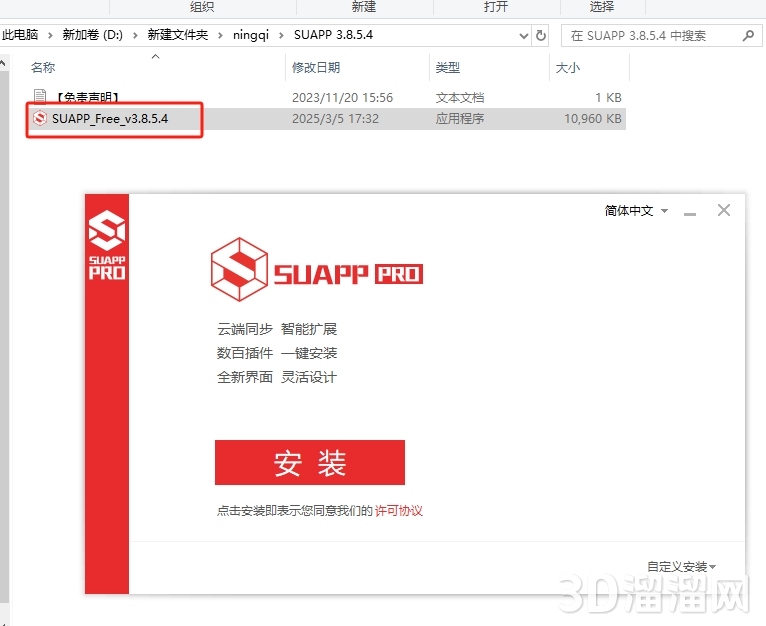766x626 pixels.
Task: Click the 2023/11/20 15:56 date cell
Action: (x=342, y=98)
